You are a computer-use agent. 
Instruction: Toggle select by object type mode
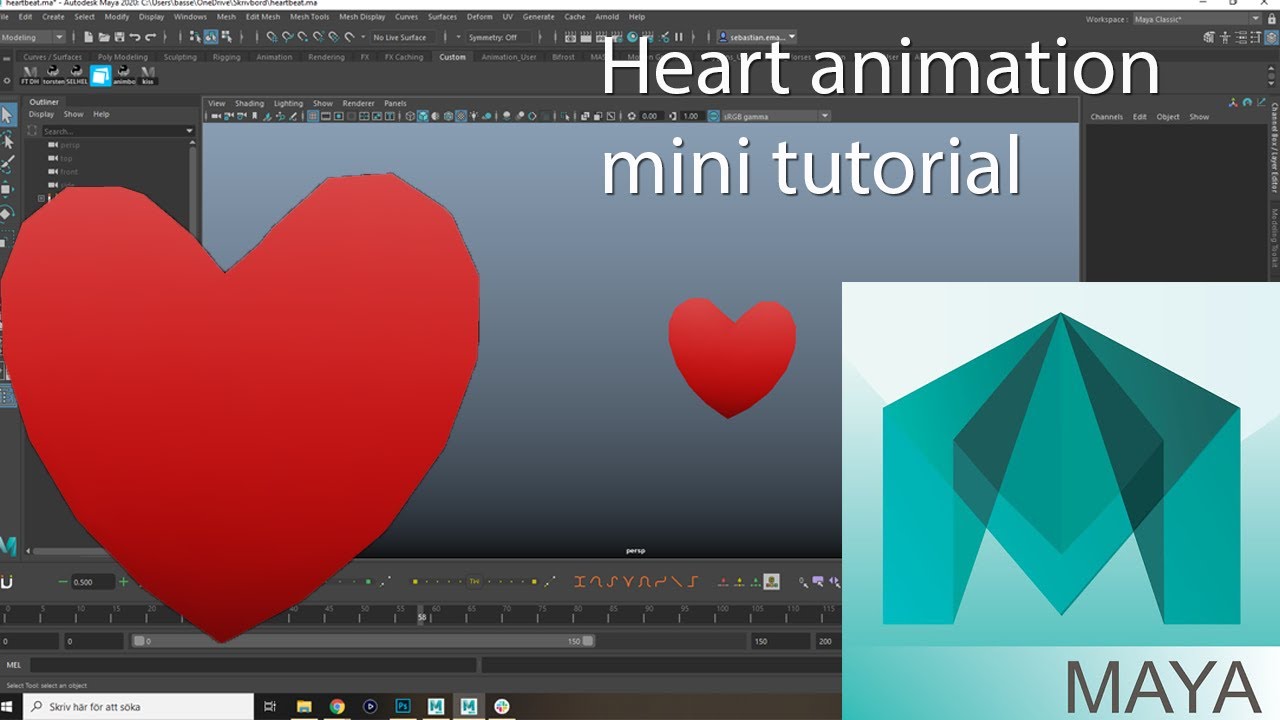(209, 37)
